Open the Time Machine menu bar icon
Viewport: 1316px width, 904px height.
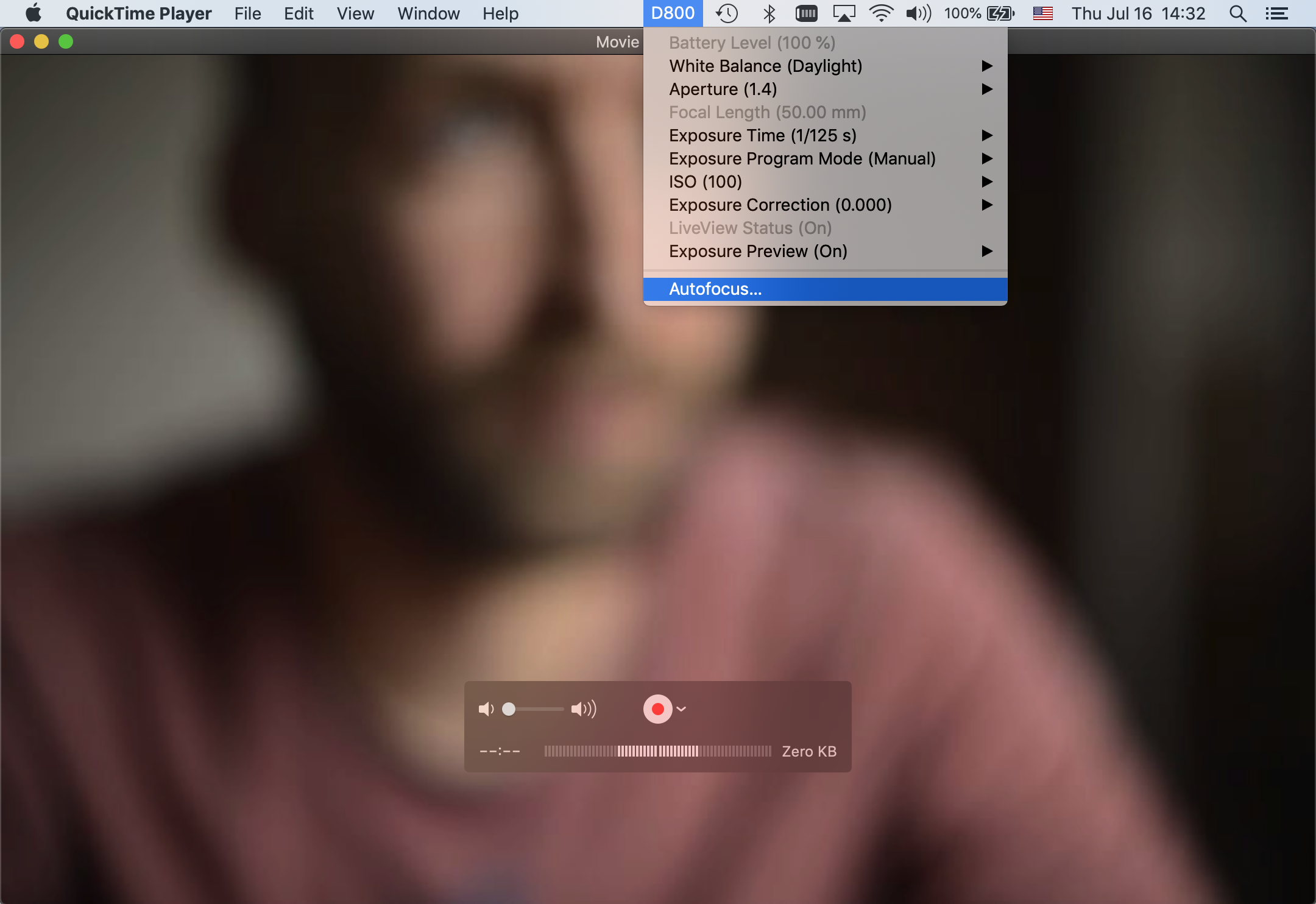pyautogui.click(x=726, y=13)
